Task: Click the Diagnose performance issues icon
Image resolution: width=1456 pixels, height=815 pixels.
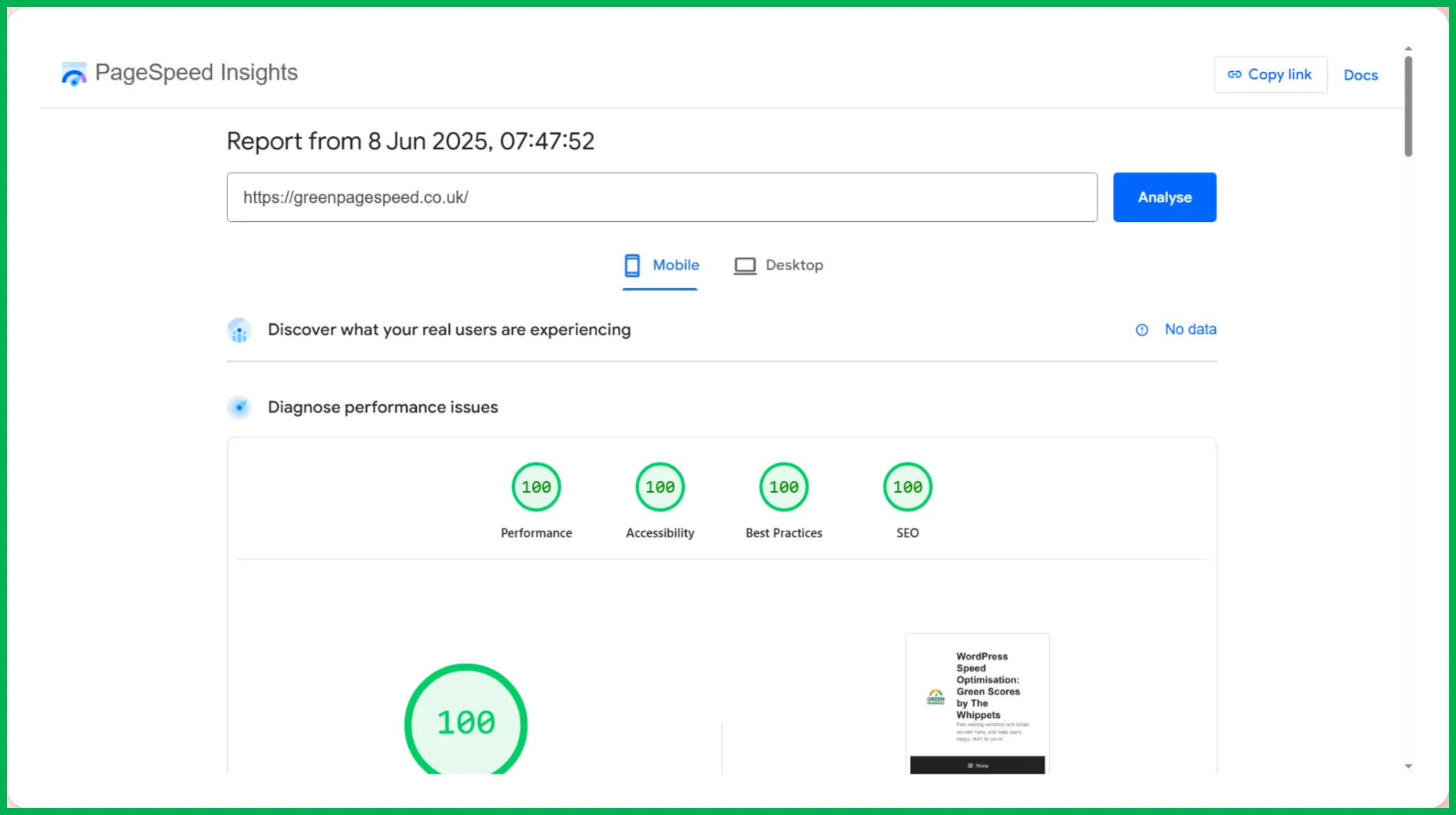Action: coord(239,407)
